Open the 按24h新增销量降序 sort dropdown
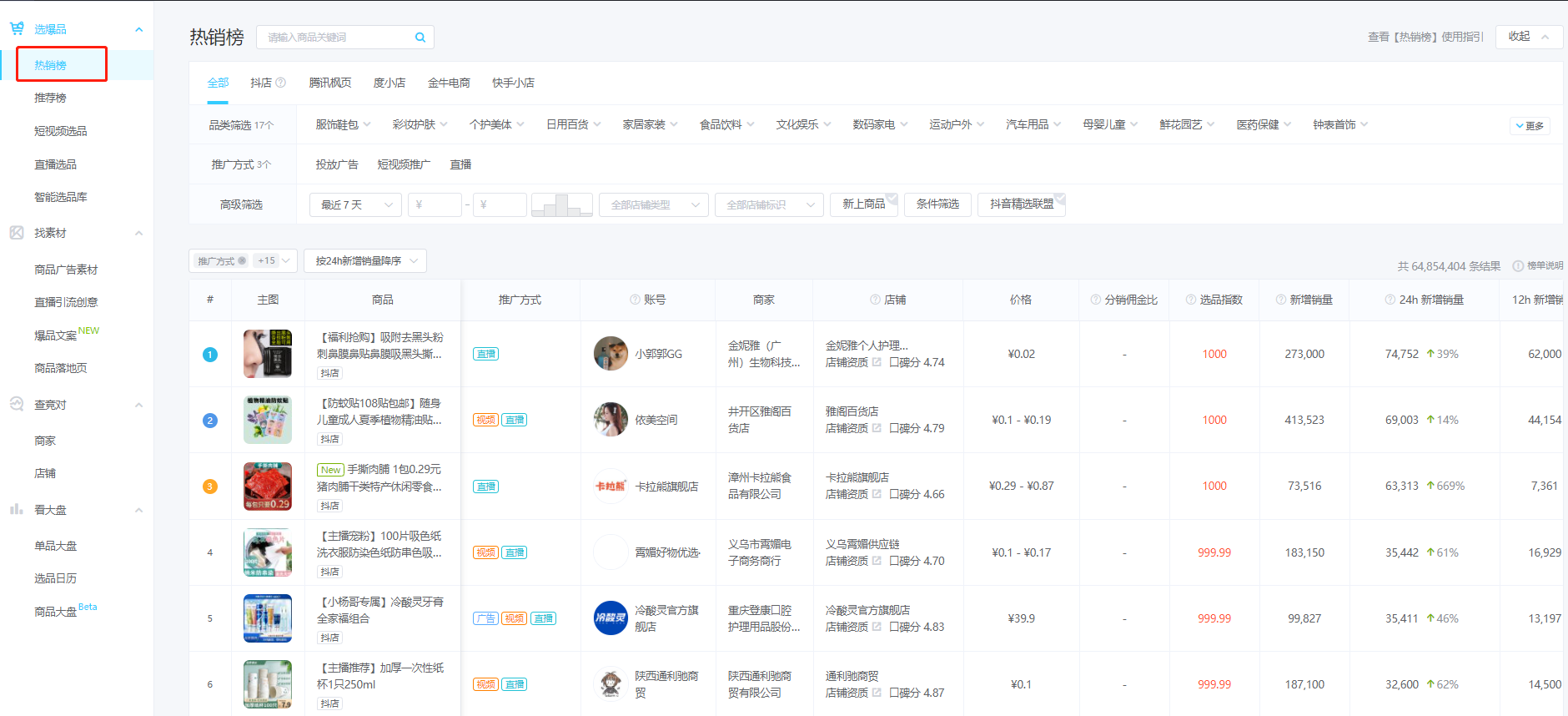Screen dimensions: 1568x716 point(365,261)
